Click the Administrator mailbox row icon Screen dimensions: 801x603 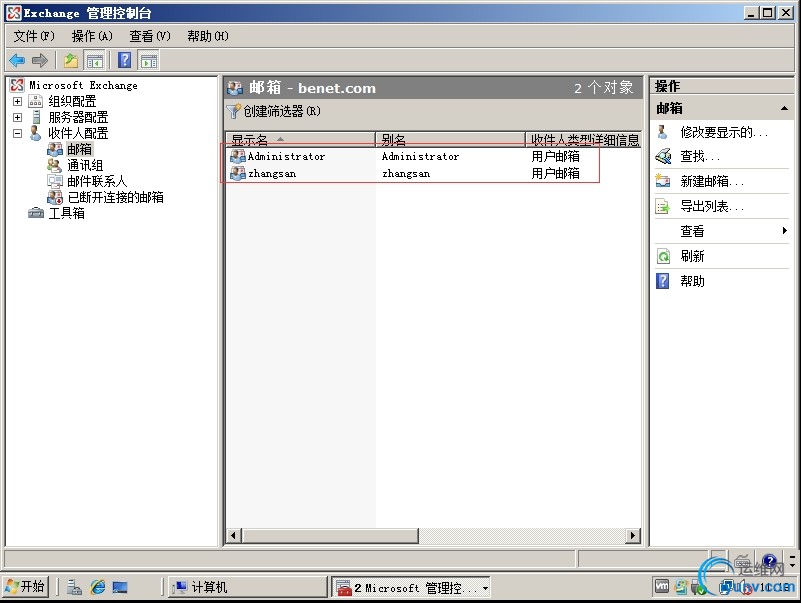pos(238,156)
